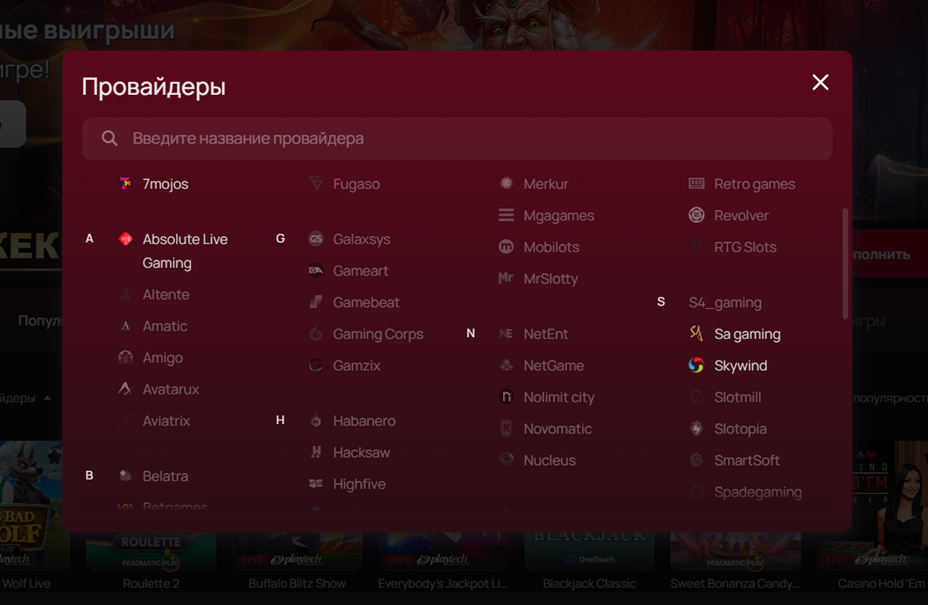Click the provider list scrollbar
This screenshot has width=928, height=605.
click(845, 263)
